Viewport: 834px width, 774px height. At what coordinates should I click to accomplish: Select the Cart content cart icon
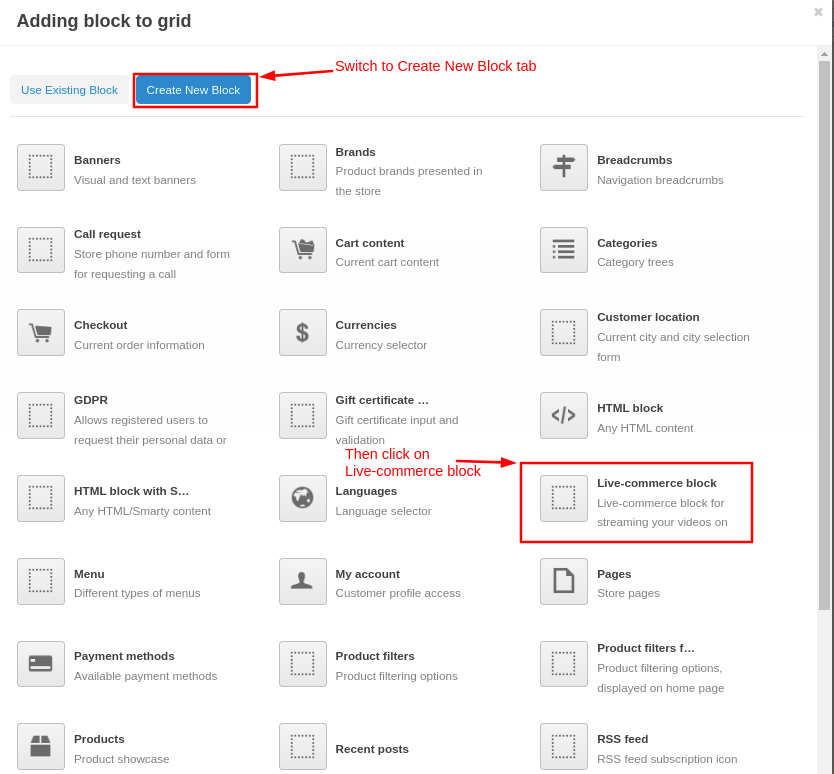click(x=303, y=250)
